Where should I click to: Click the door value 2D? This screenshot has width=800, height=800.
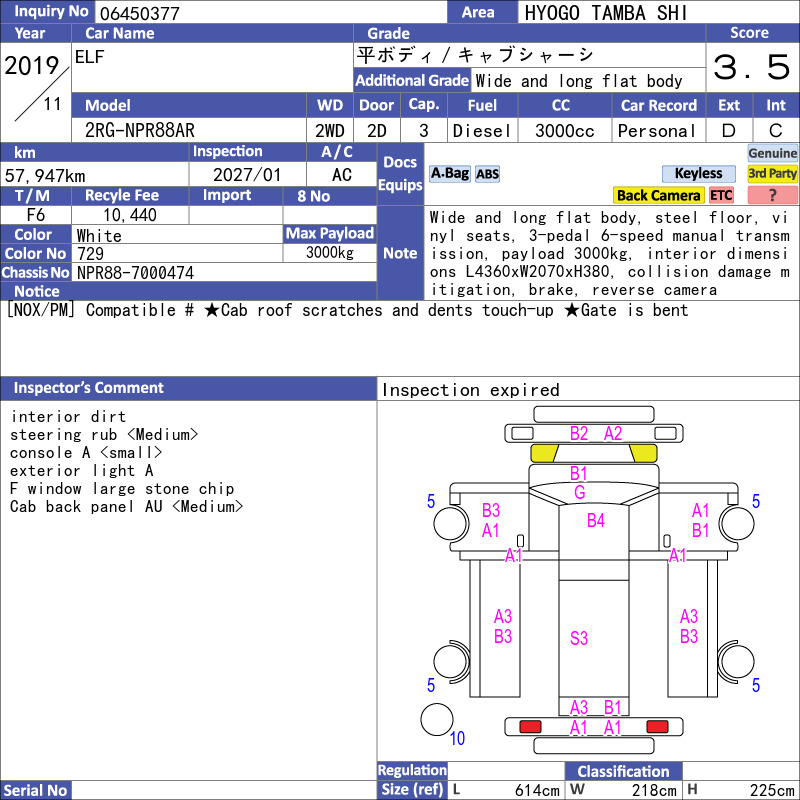pos(377,131)
